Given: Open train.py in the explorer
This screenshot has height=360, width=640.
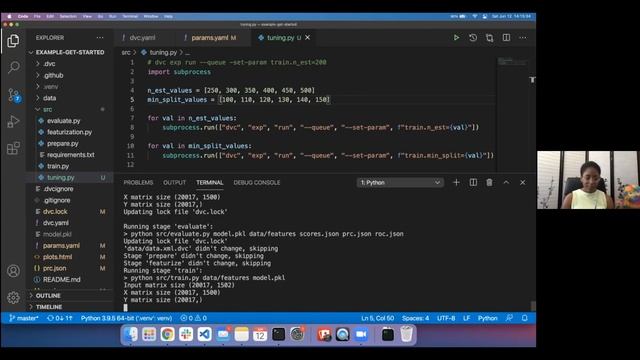Looking at the screenshot, I should click(58, 166).
